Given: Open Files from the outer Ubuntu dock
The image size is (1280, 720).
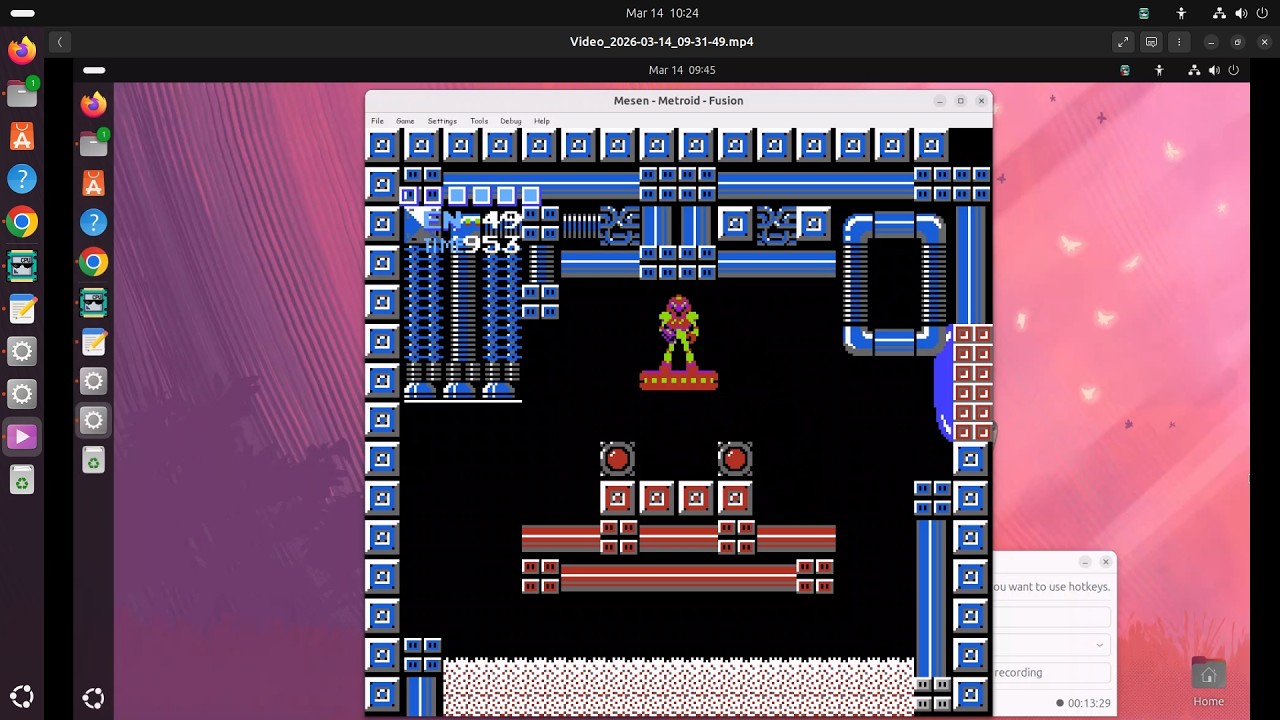Looking at the screenshot, I should point(22,93).
